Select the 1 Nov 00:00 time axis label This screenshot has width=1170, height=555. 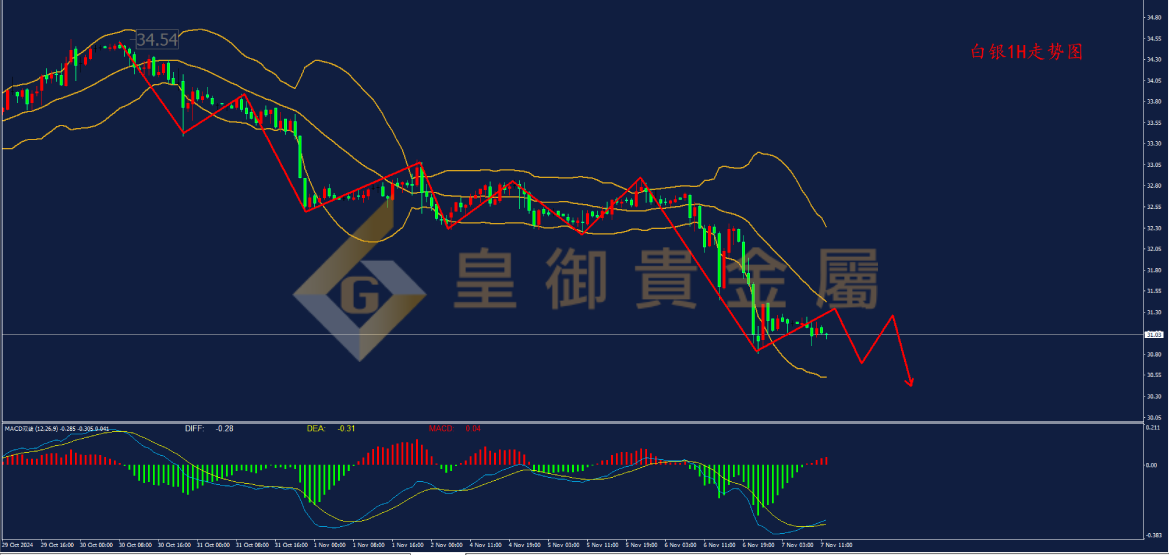[326, 545]
